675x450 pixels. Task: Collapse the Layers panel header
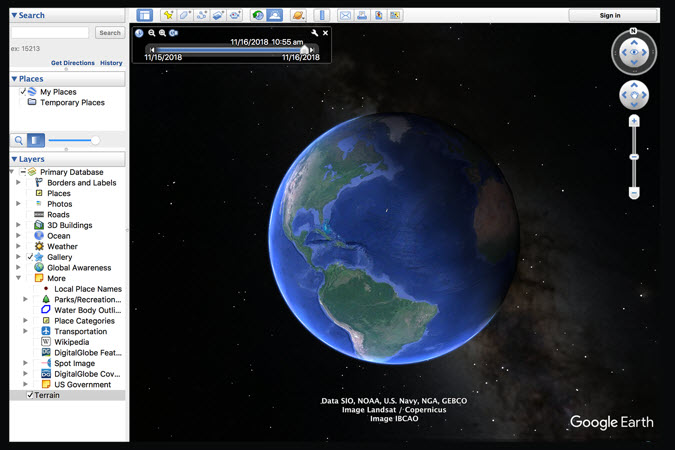point(14,159)
